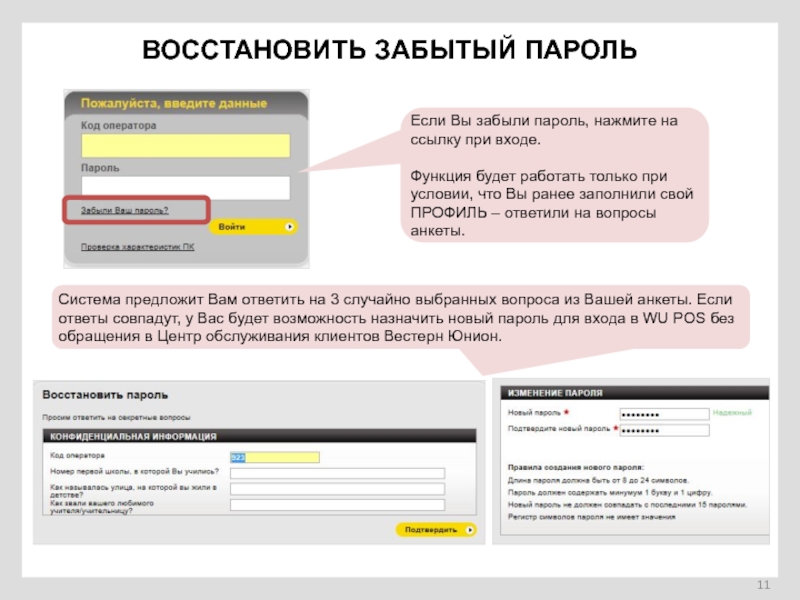Image resolution: width=800 pixels, height=600 pixels.
Task: Click the arrow icon on the Войти button
Action: (289, 227)
